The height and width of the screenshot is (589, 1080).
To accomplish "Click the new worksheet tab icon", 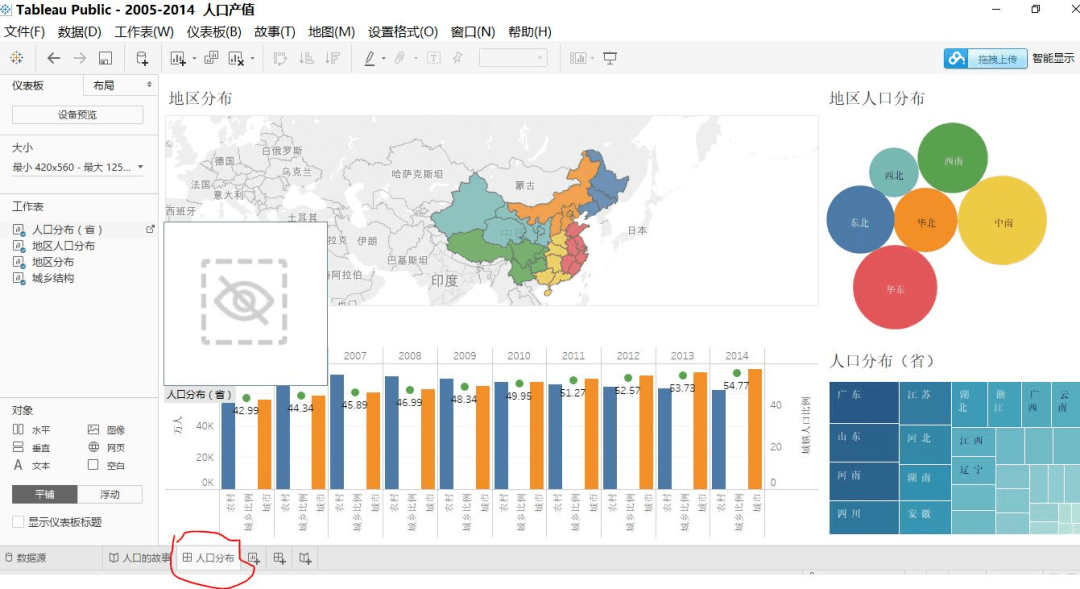I will pyautogui.click(x=253, y=559).
